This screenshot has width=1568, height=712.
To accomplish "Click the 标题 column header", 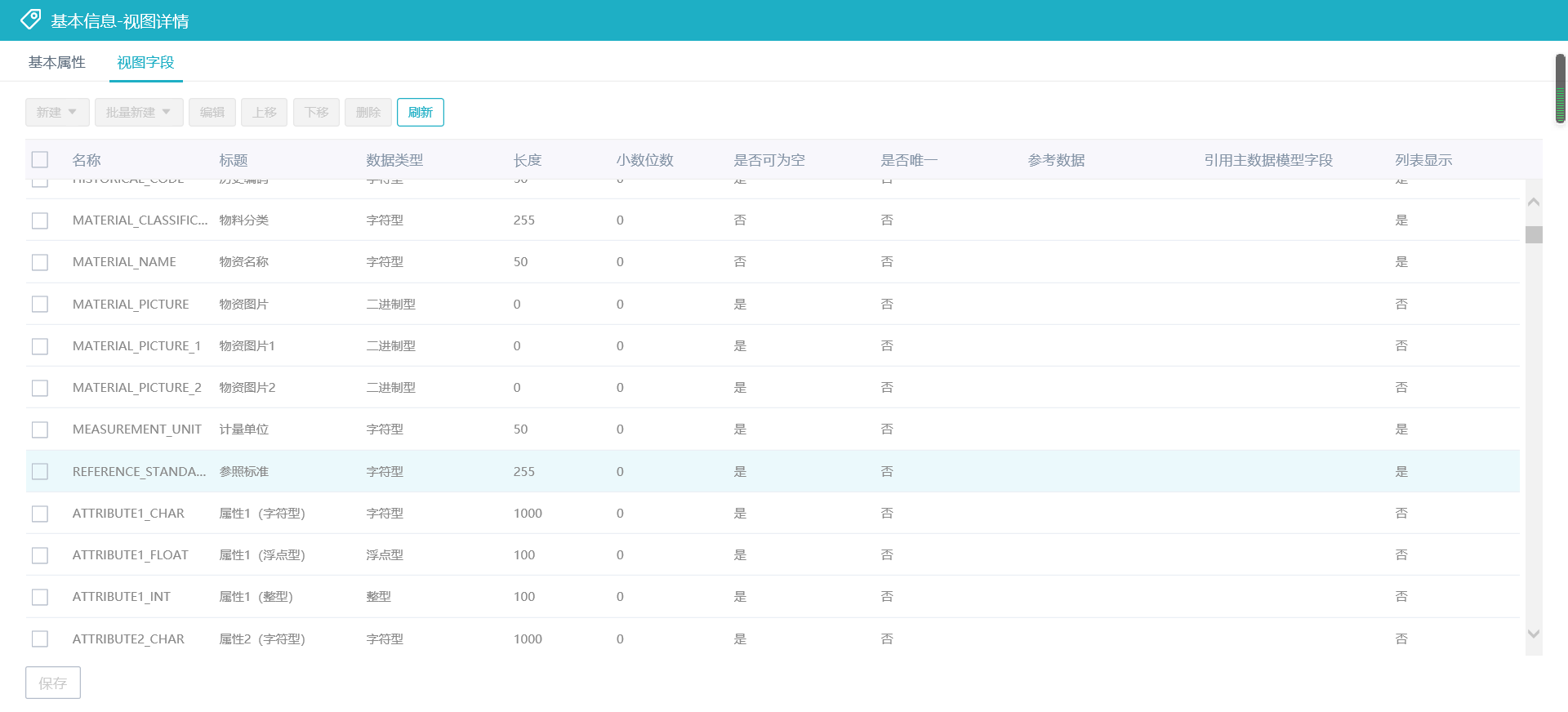I will tap(234, 160).
